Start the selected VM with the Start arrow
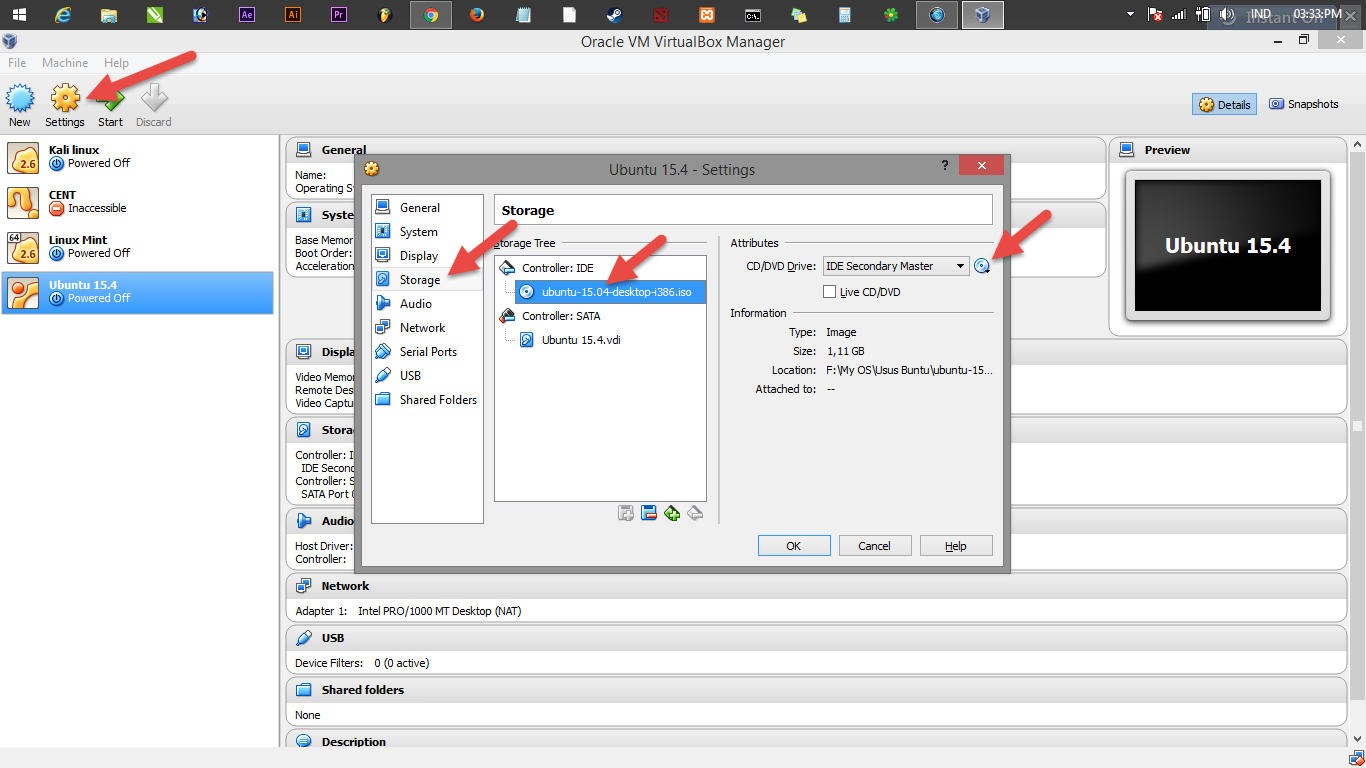The width and height of the screenshot is (1366, 768). click(x=110, y=106)
